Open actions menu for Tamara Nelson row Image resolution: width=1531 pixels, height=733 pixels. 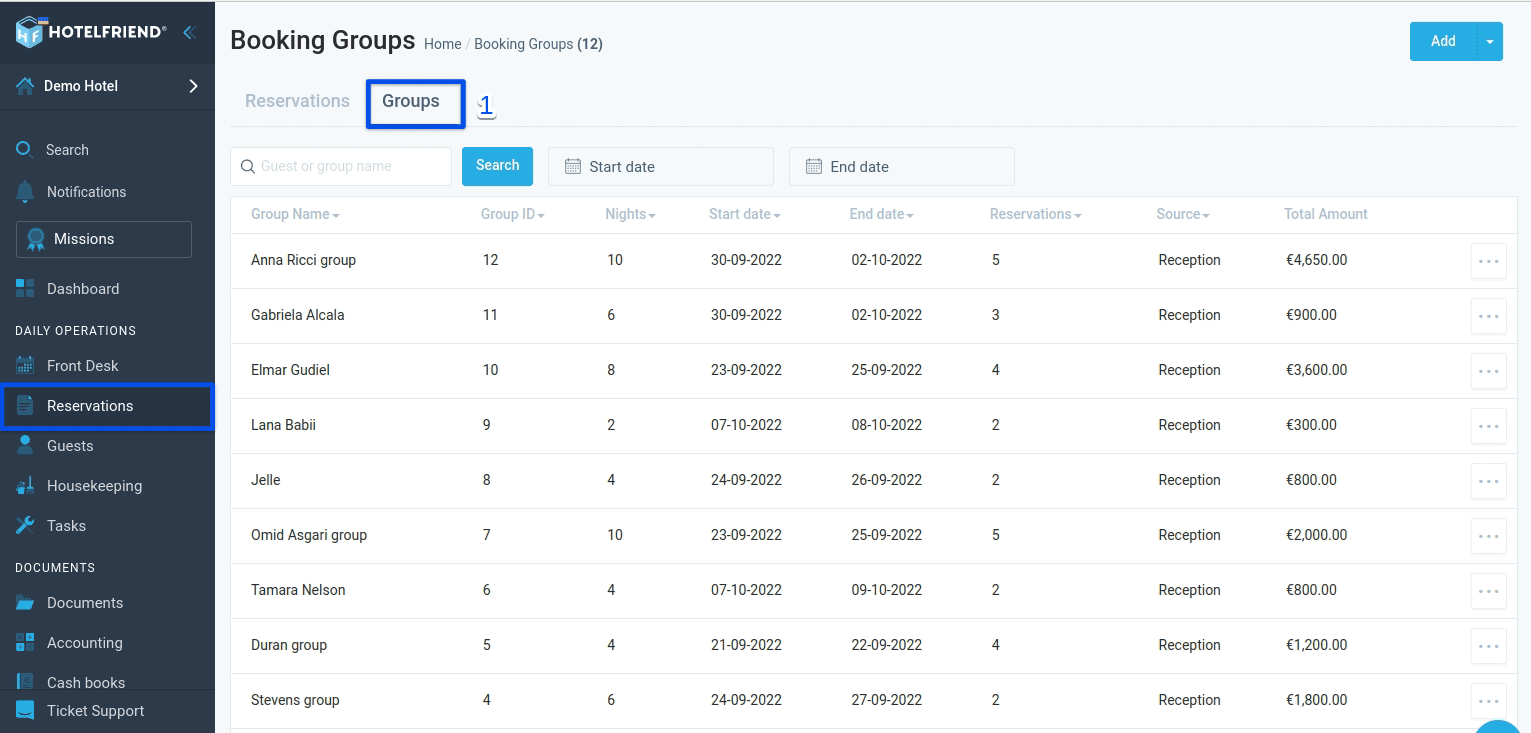tap(1488, 591)
